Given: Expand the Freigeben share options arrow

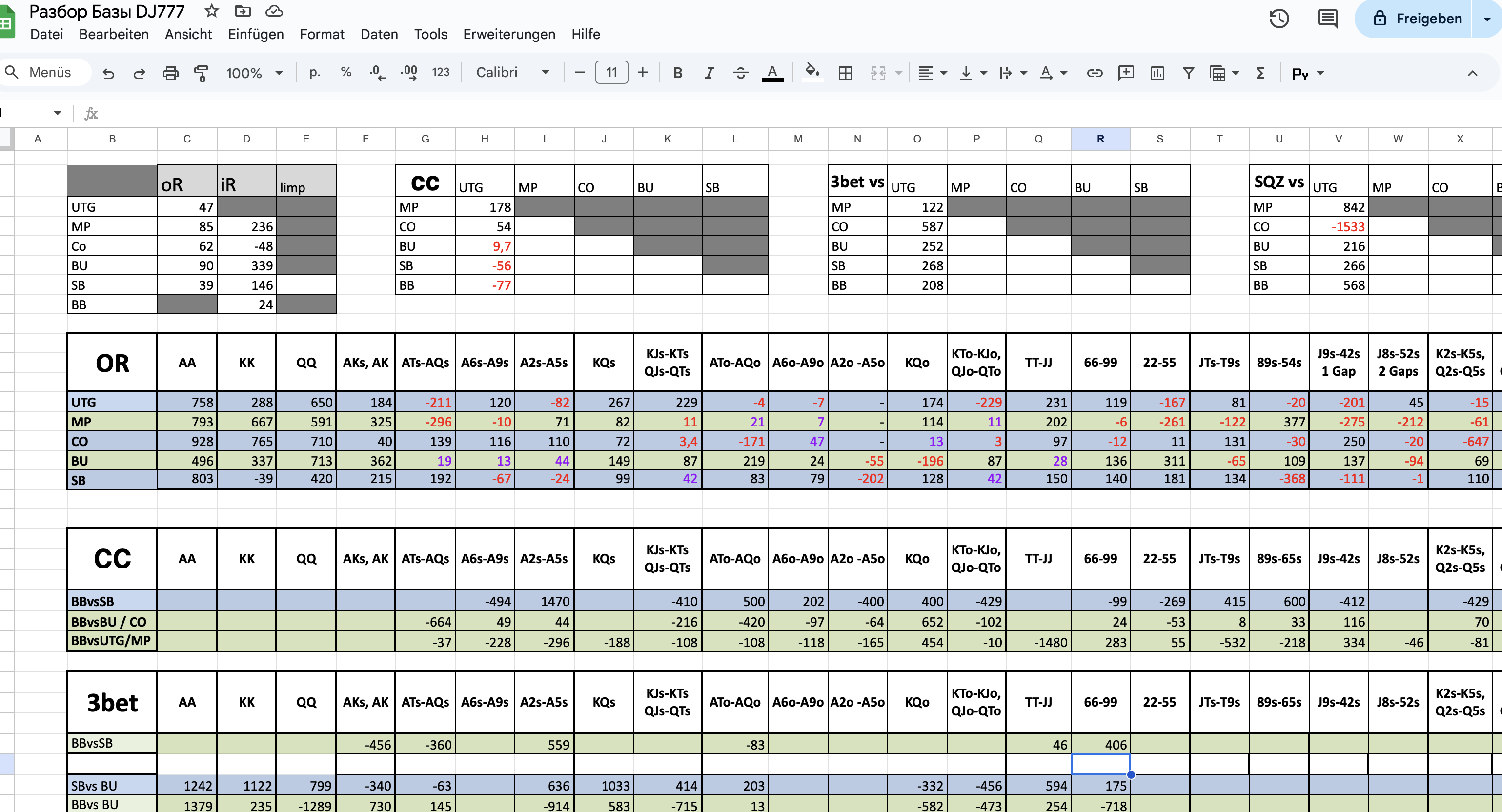Looking at the screenshot, I should tap(1487, 19).
